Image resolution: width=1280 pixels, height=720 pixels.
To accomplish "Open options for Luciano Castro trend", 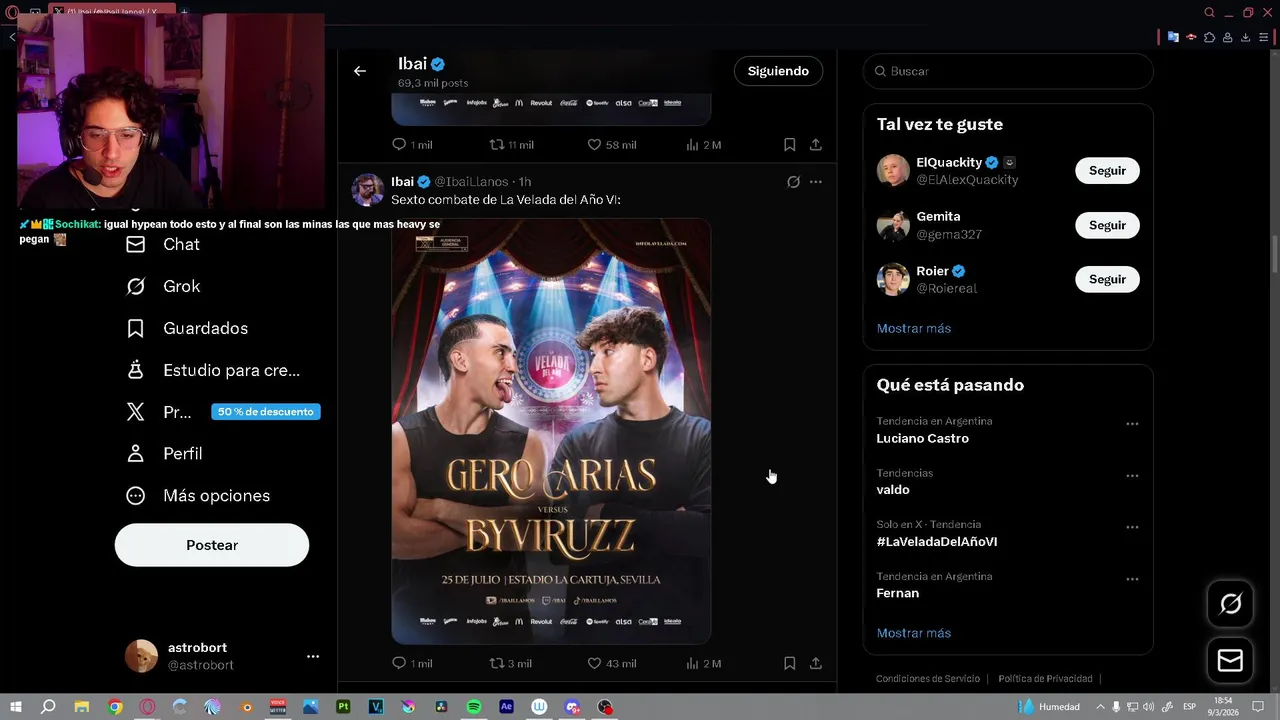I will click(x=1132, y=424).
